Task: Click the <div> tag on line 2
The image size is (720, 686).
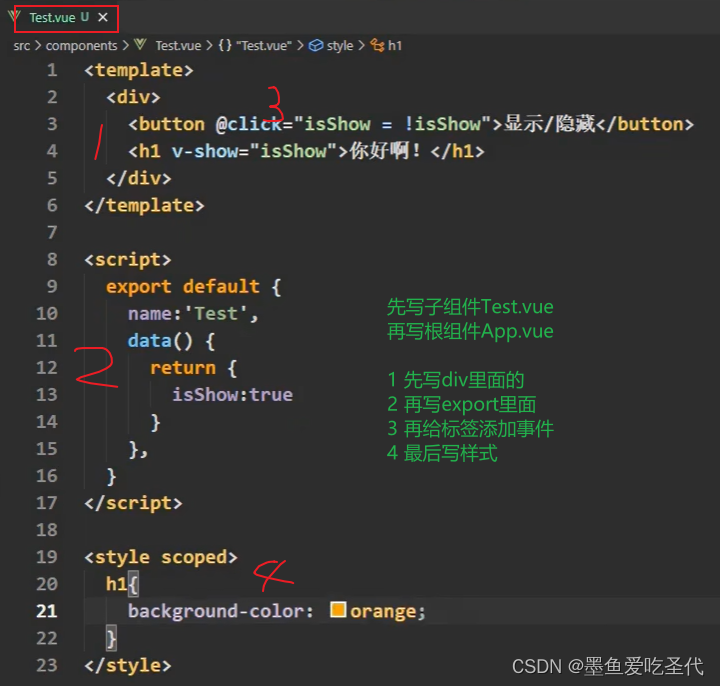Action: coord(133,97)
